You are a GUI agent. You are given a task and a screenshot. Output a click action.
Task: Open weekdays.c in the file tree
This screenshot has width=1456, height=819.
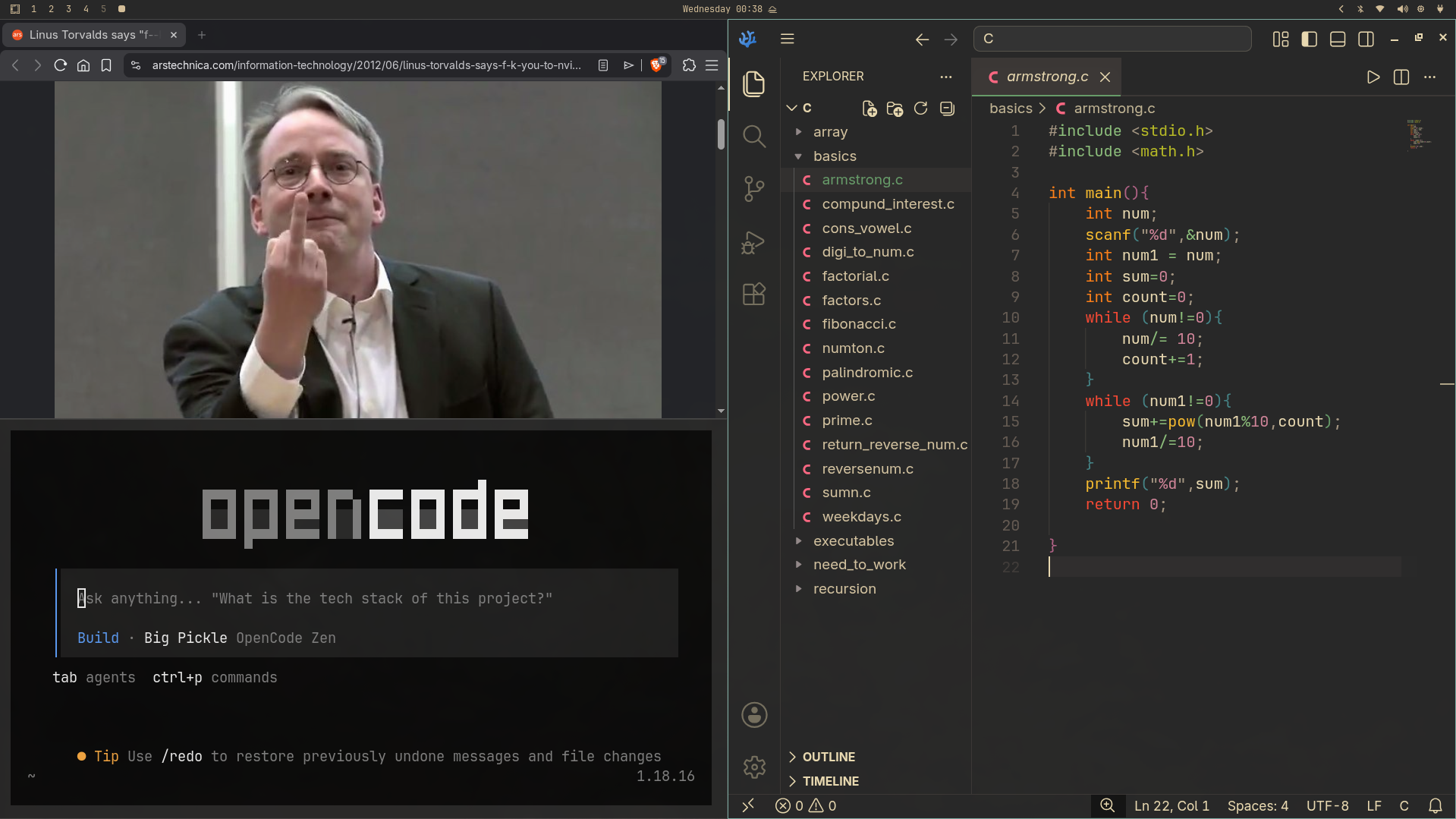coord(862,517)
